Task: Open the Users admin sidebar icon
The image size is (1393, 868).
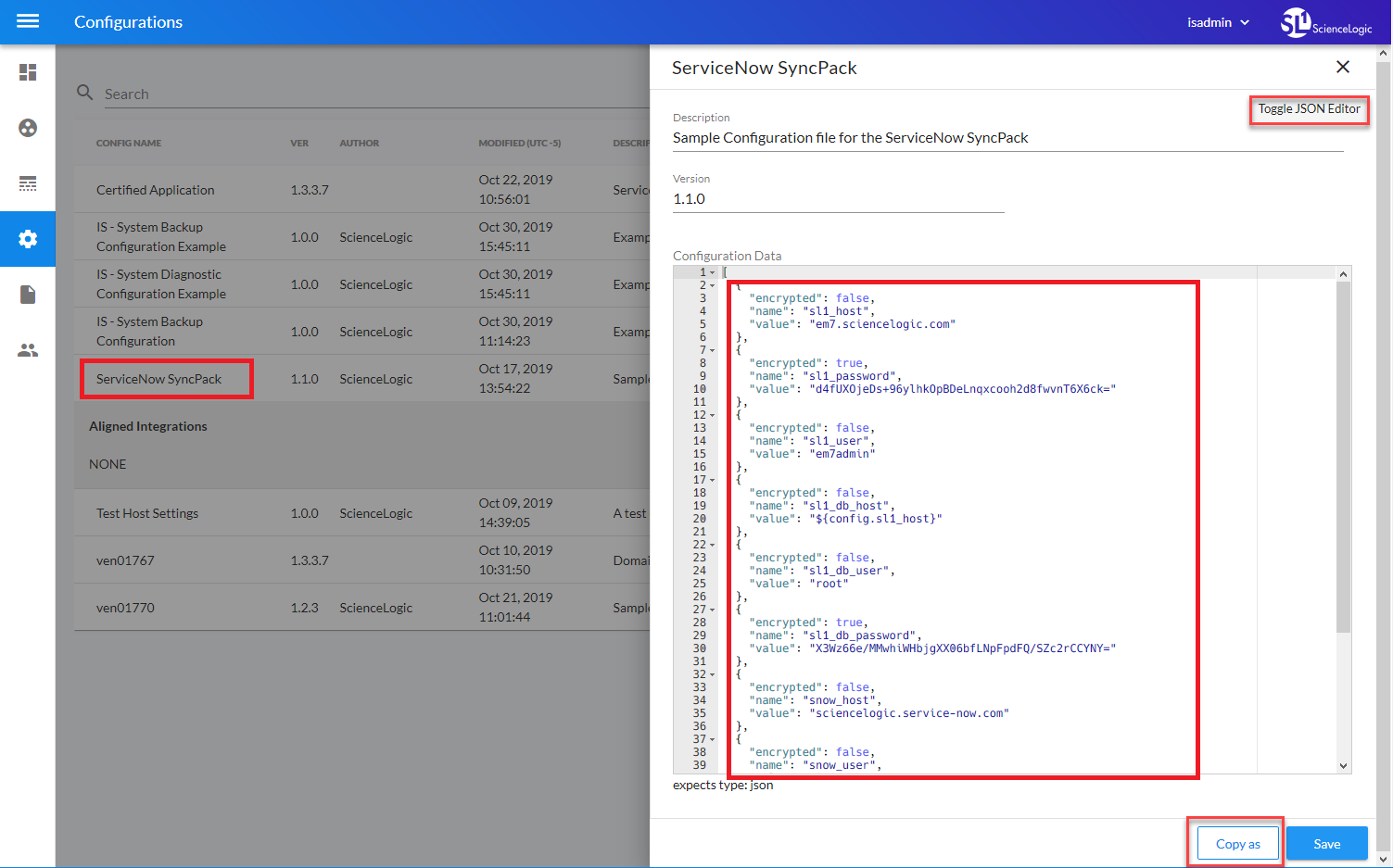Action: 28,350
